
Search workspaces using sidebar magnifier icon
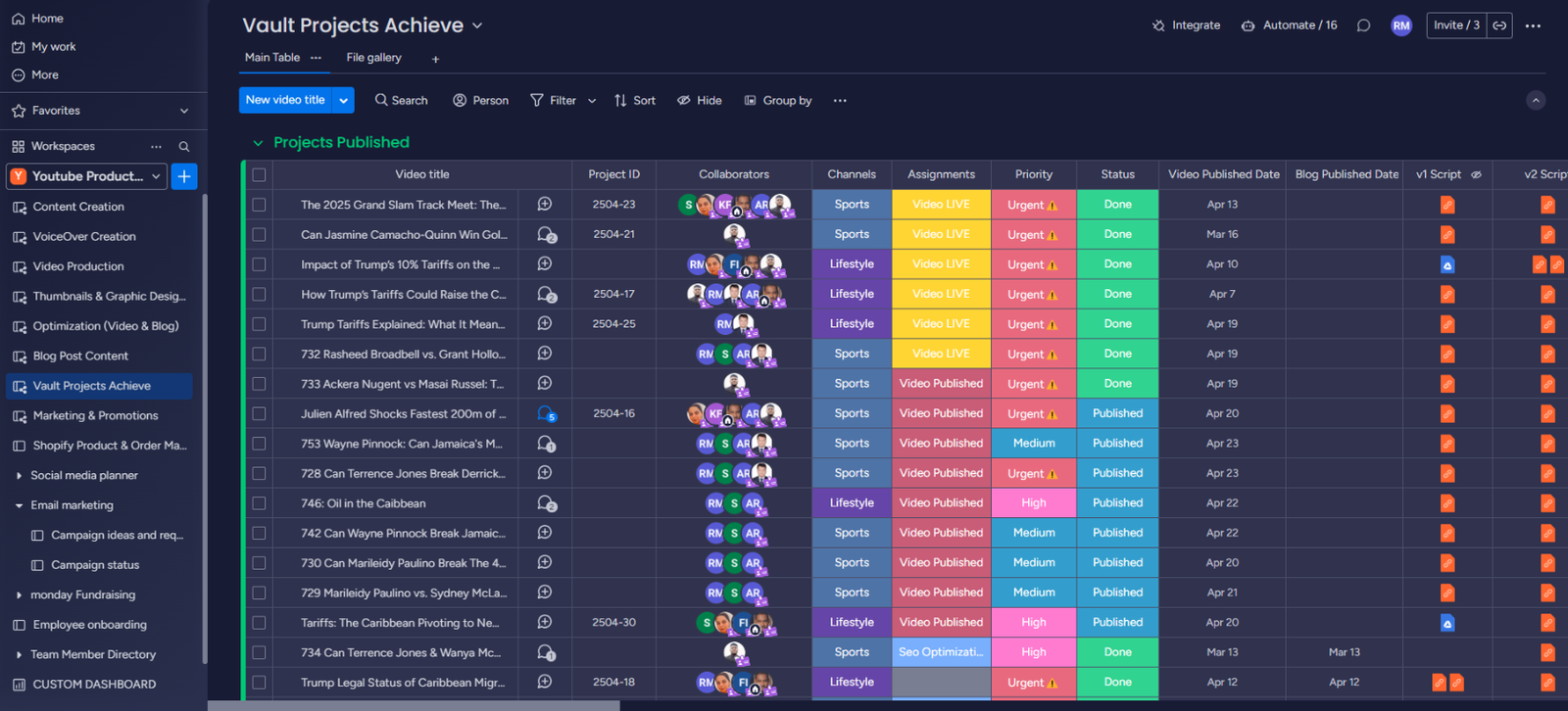click(183, 146)
